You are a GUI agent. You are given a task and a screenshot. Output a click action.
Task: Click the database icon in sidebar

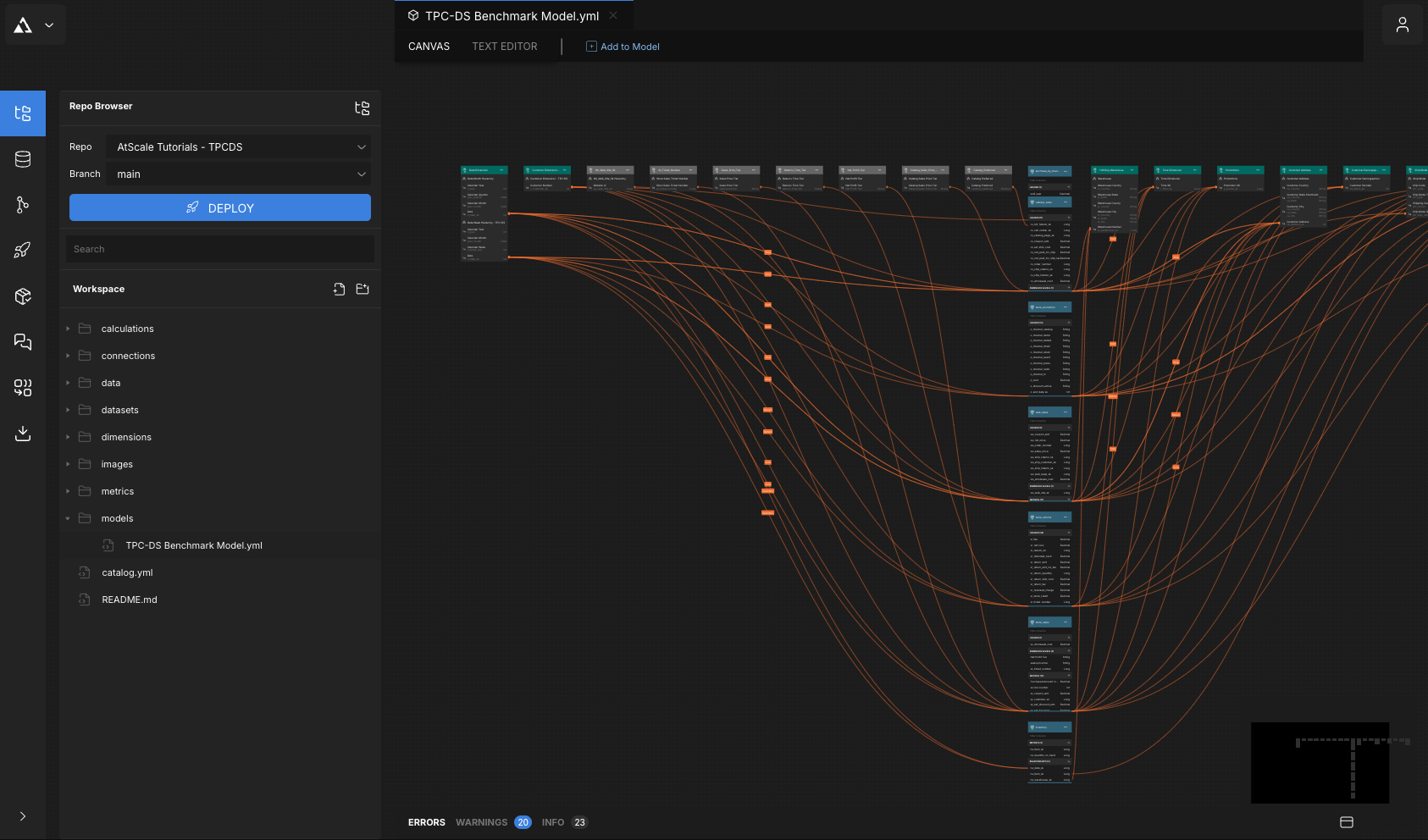[23, 159]
